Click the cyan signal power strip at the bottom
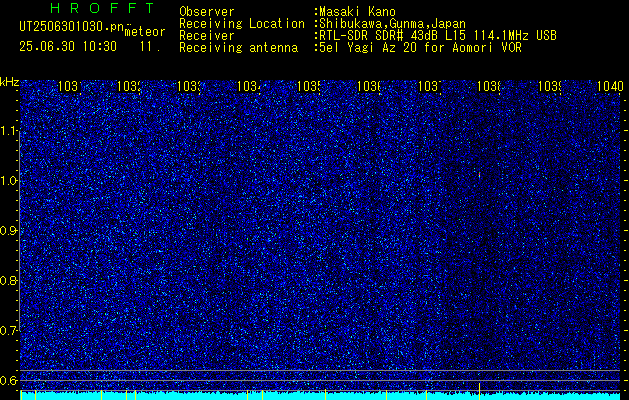 320,396
